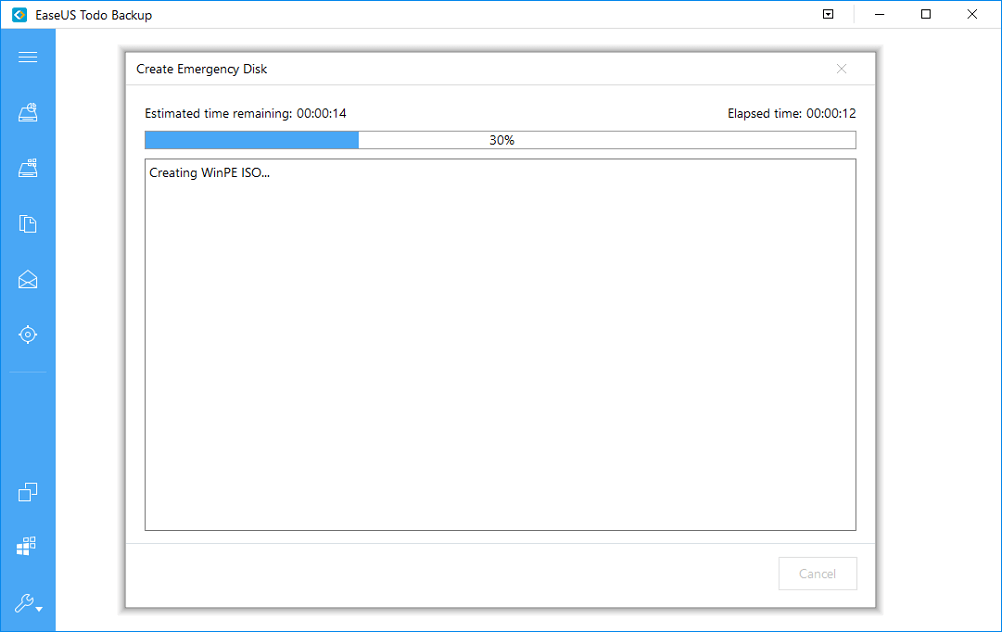The height and width of the screenshot is (632, 1002).
Task: Select the System Backup sidebar icon
Action: pos(27,168)
